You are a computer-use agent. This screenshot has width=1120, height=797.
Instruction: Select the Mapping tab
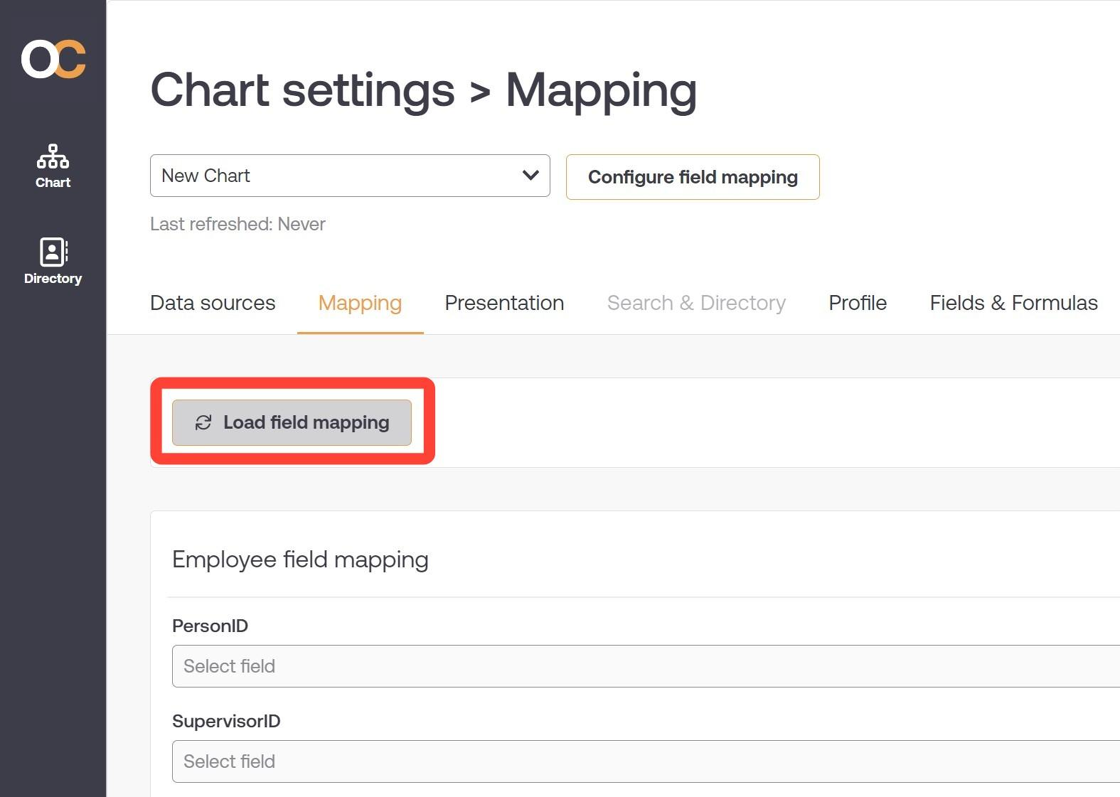pos(360,303)
